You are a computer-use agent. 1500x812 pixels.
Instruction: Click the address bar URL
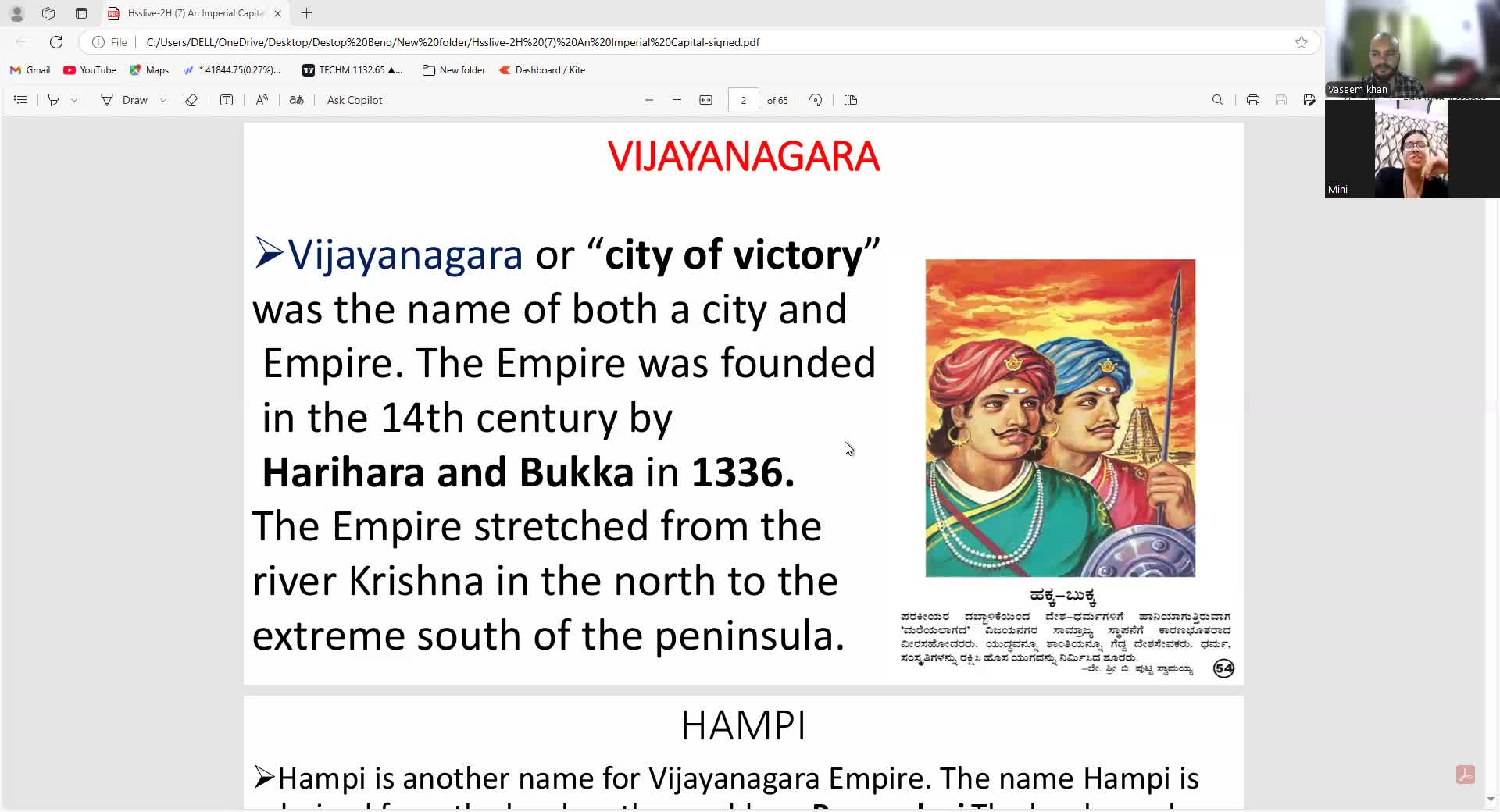pos(452,42)
